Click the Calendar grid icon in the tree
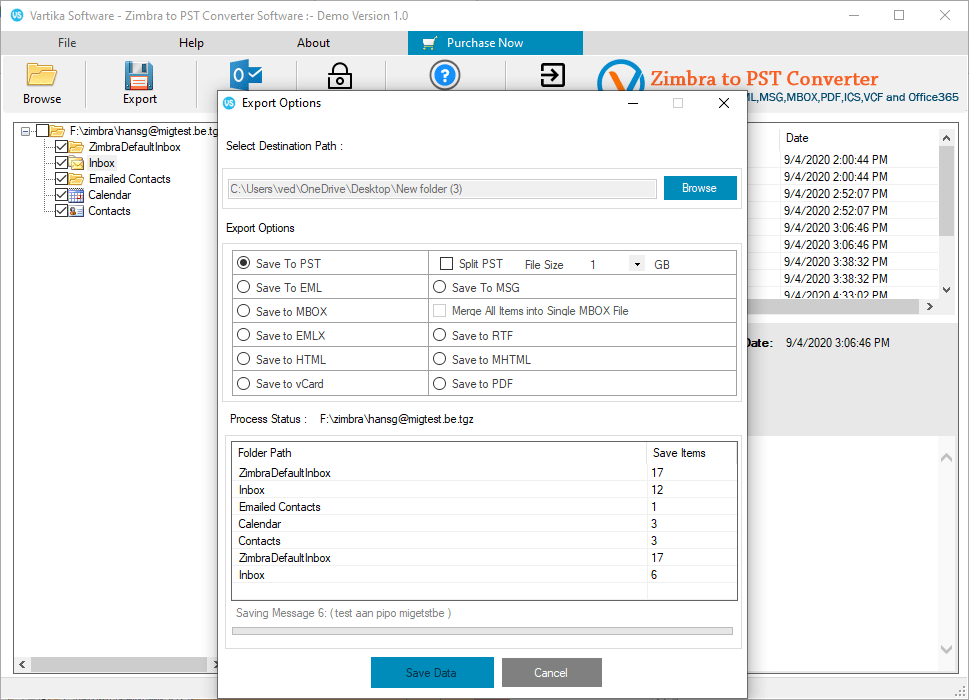Viewport: 969px width, 700px height. 77,195
